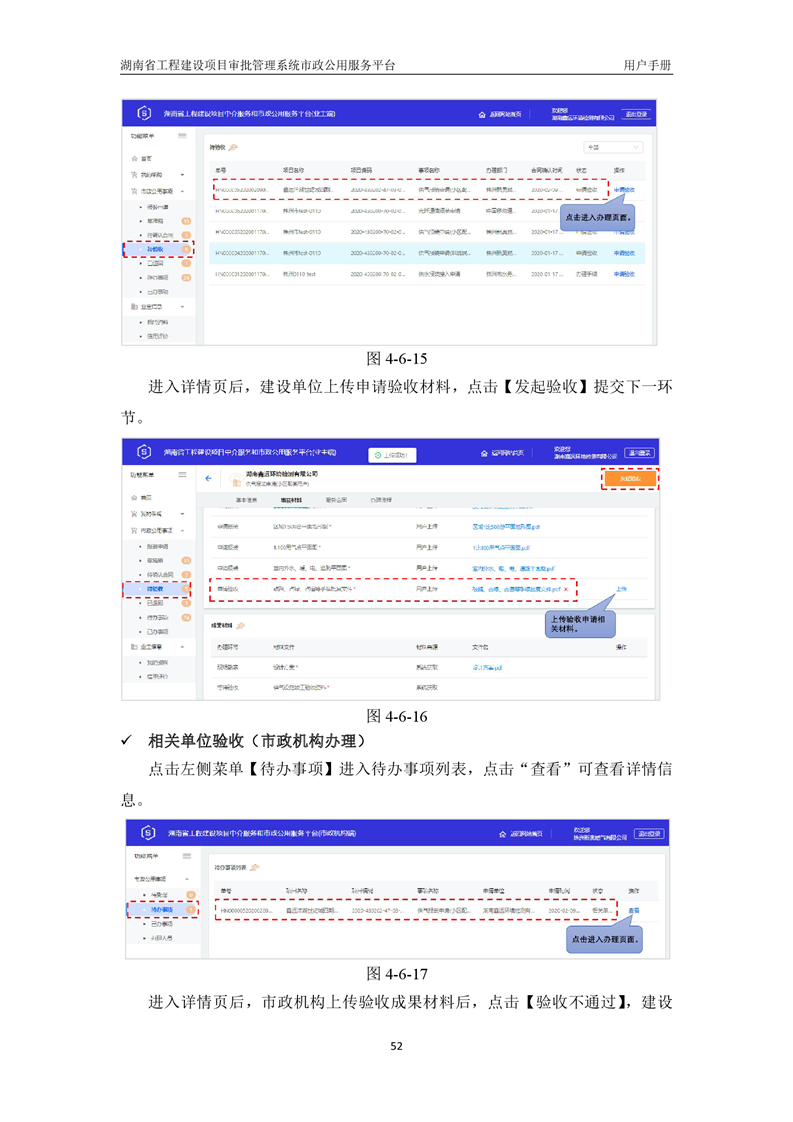Select 待受理 in figure 4-6-17 sidebar

159,895
